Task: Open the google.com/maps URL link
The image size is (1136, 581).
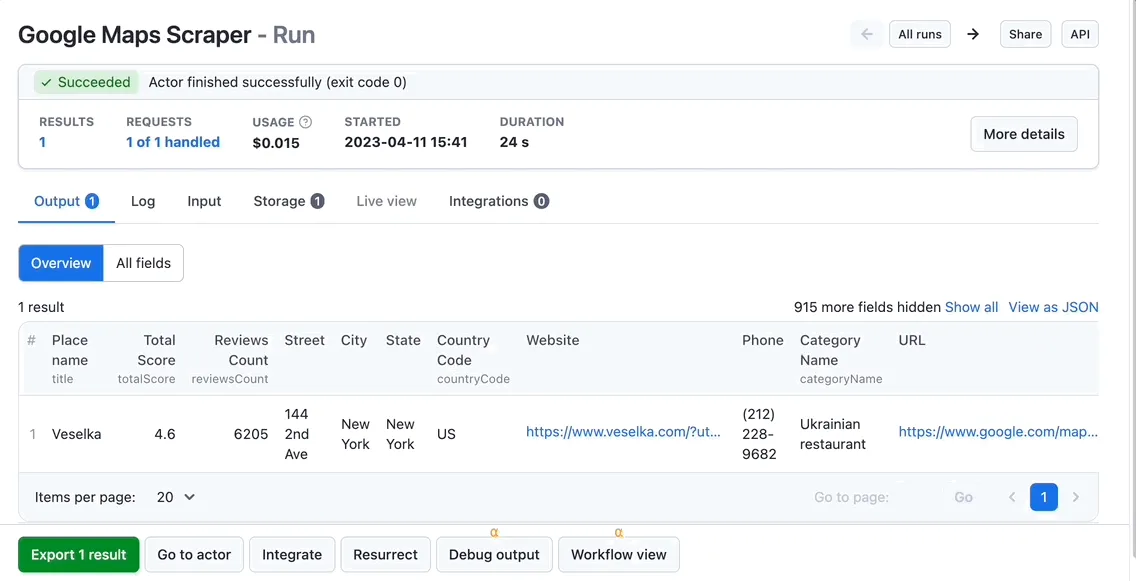Action: pos(998,432)
